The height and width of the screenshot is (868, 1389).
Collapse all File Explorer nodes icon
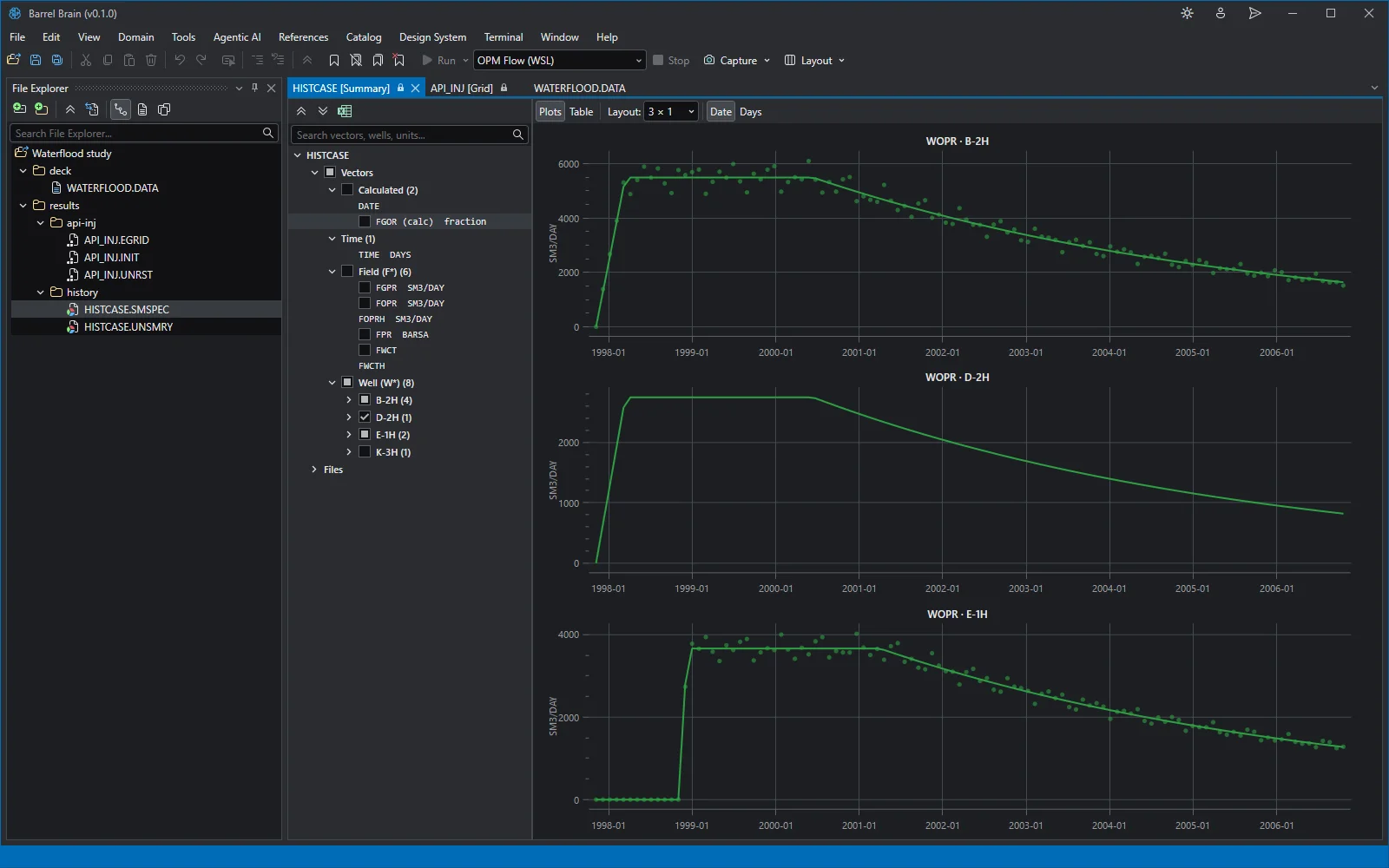tap(70, 109)
